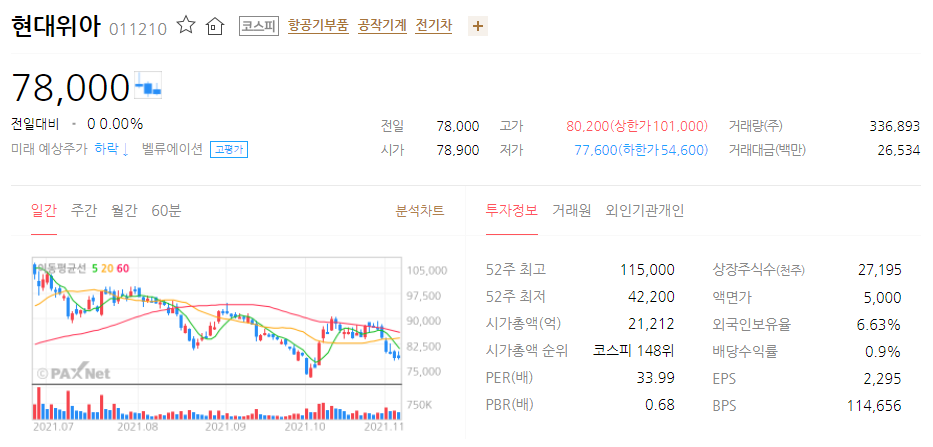The height and width of the screenshot is (447, 933).
Task: Click the 2021.10 date label on chart
Action: pos(305,427)
